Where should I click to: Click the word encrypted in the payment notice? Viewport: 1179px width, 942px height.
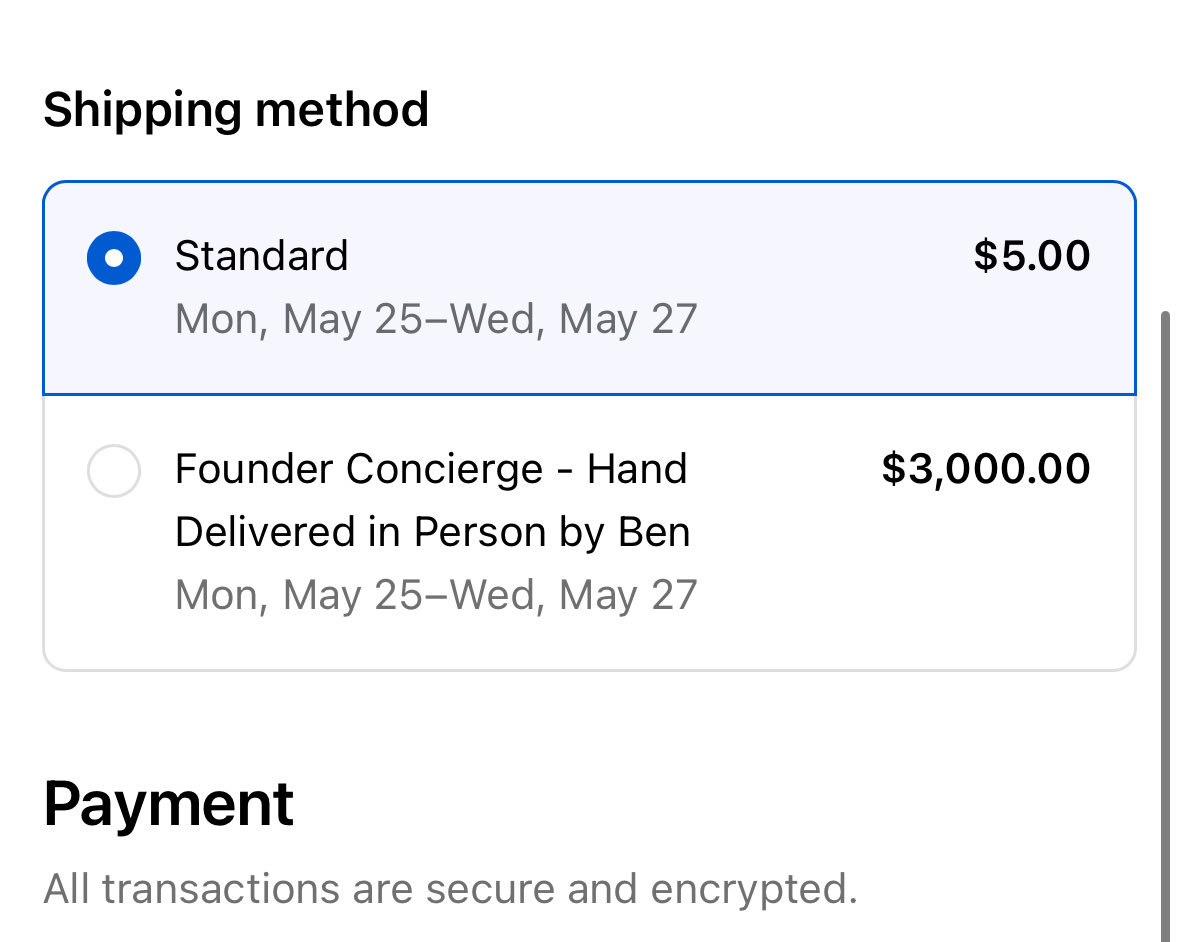[753, 891]
